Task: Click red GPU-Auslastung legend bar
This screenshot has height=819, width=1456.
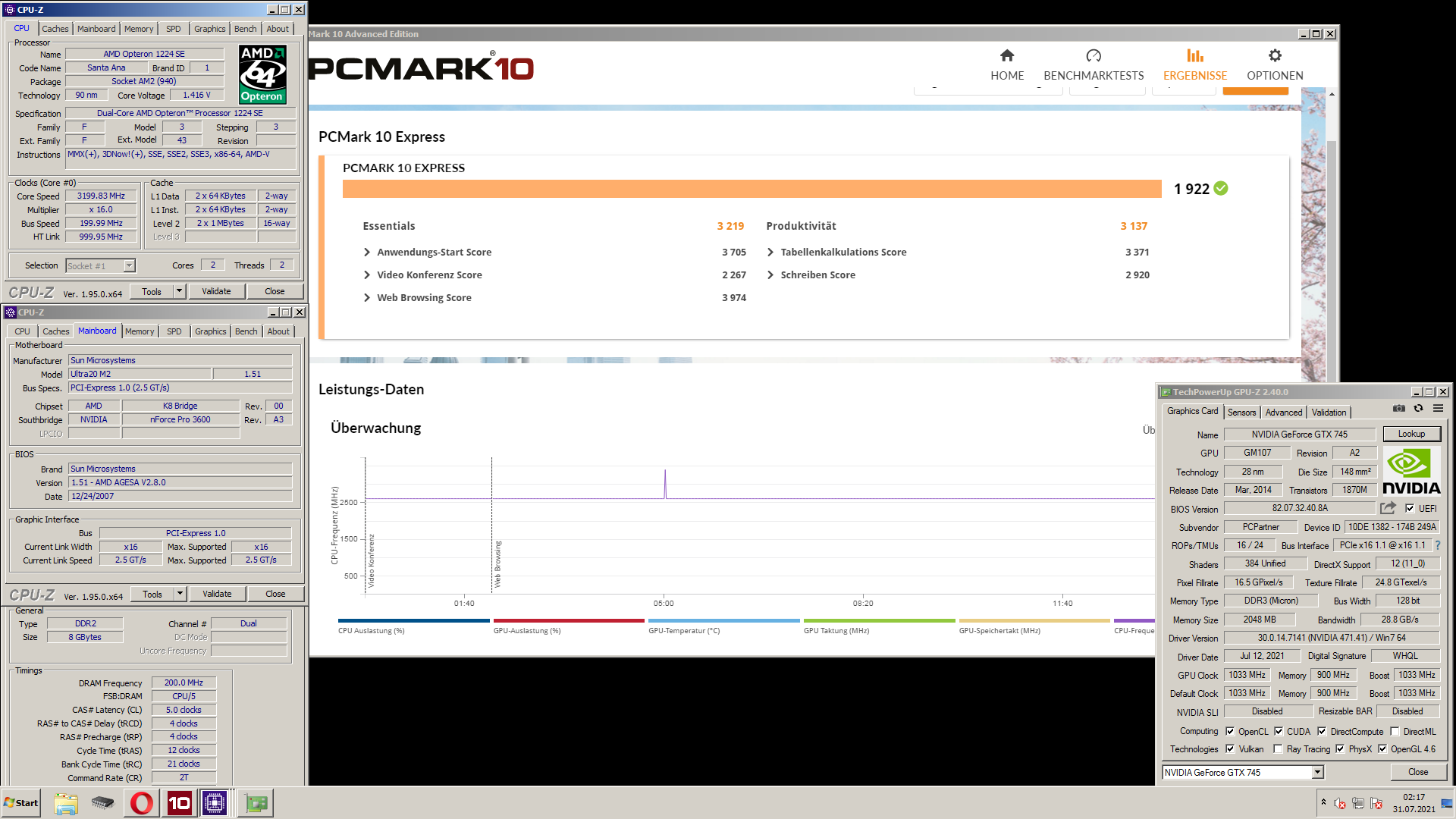Action: pos(569,620)
